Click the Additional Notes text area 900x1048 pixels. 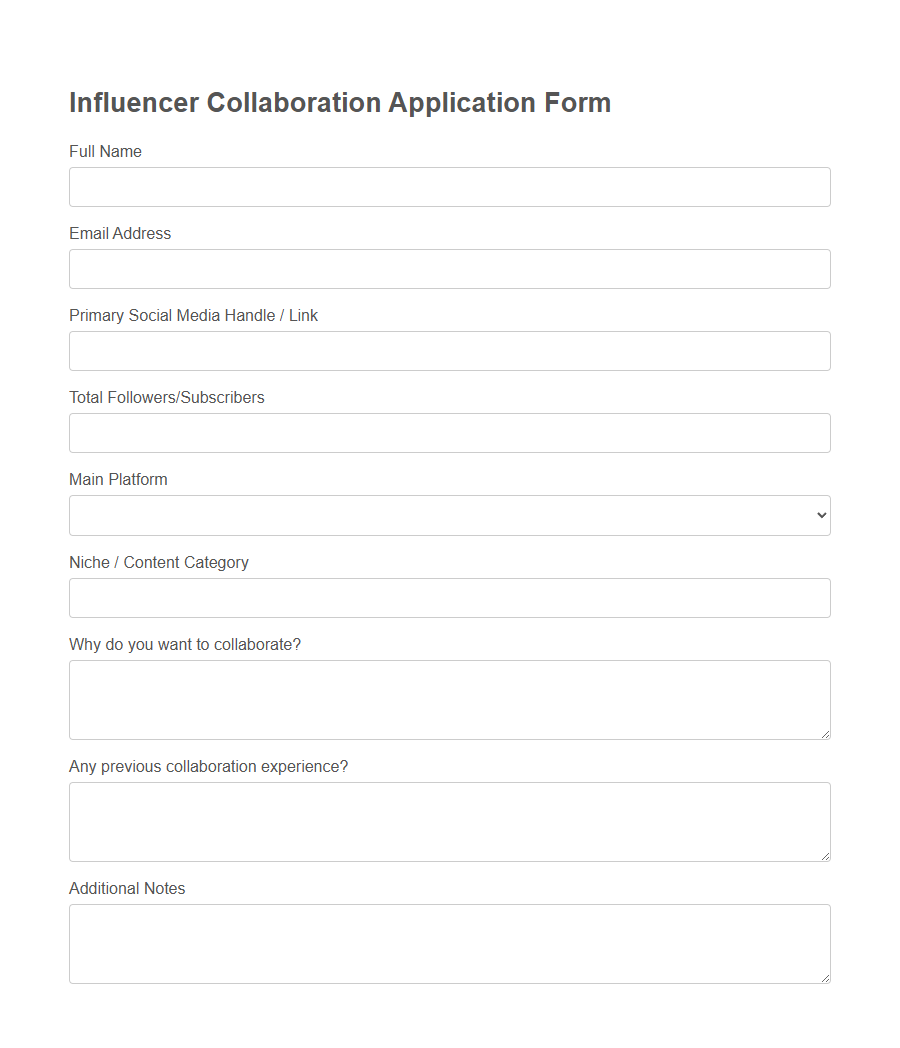point(449,943)
